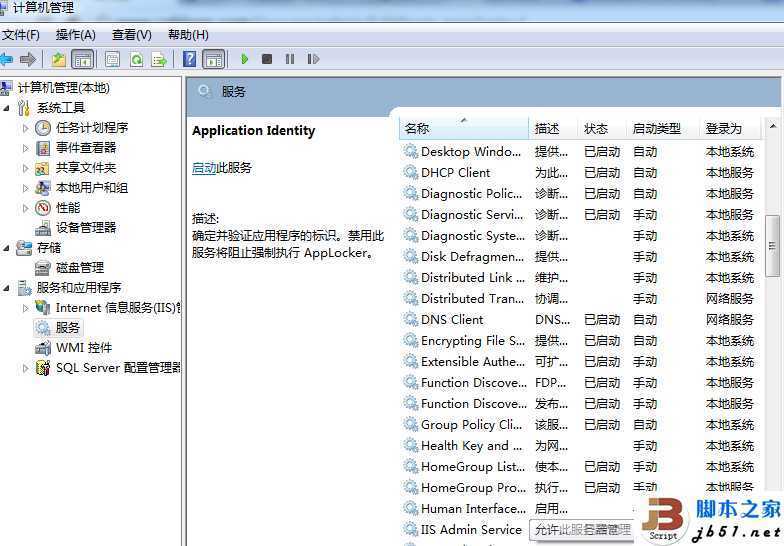
Task: Expand the SQL Server 配置管理器 node arrow
Action: pyautogui.click(x=26, y=368)
